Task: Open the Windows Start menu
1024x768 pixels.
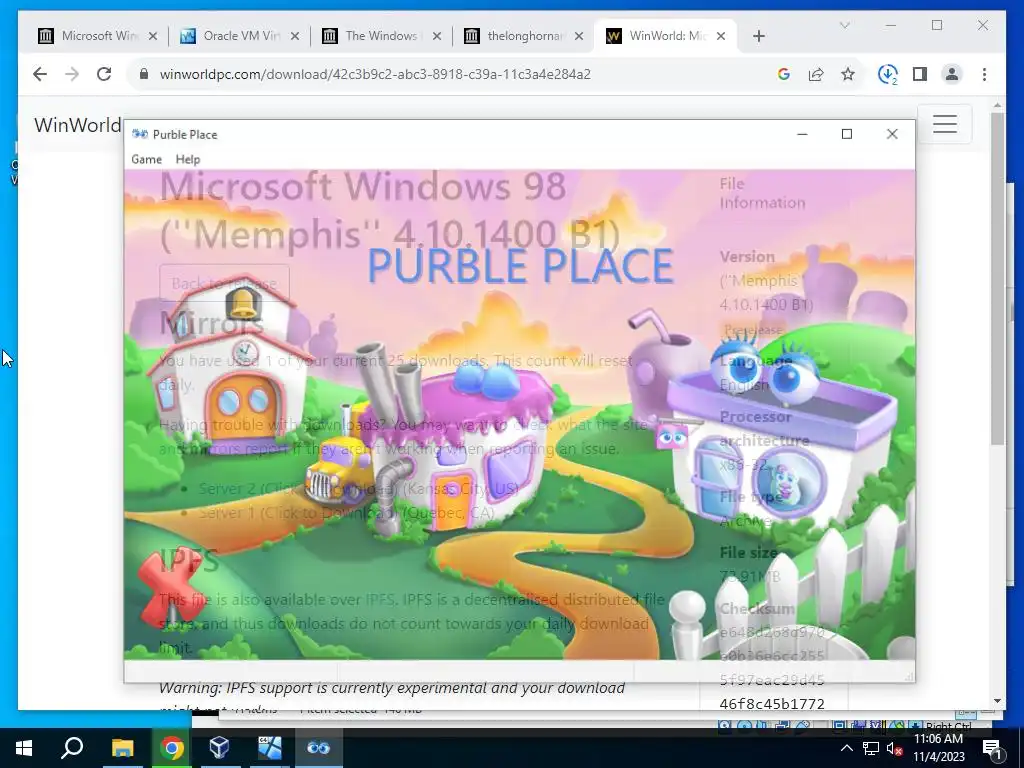Action: pos(24,748)
